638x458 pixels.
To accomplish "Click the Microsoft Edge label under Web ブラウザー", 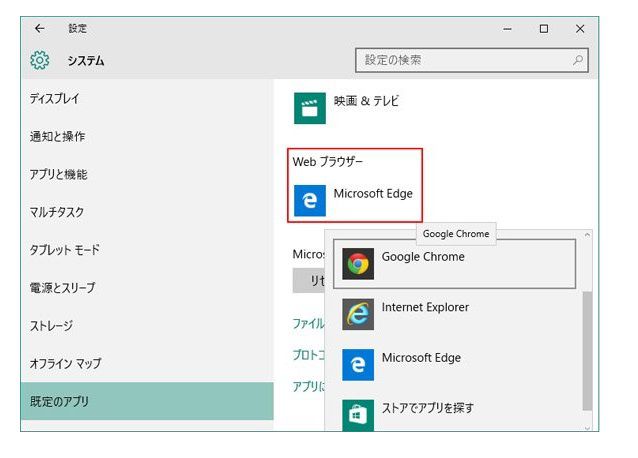I will (x=373, y=194).
